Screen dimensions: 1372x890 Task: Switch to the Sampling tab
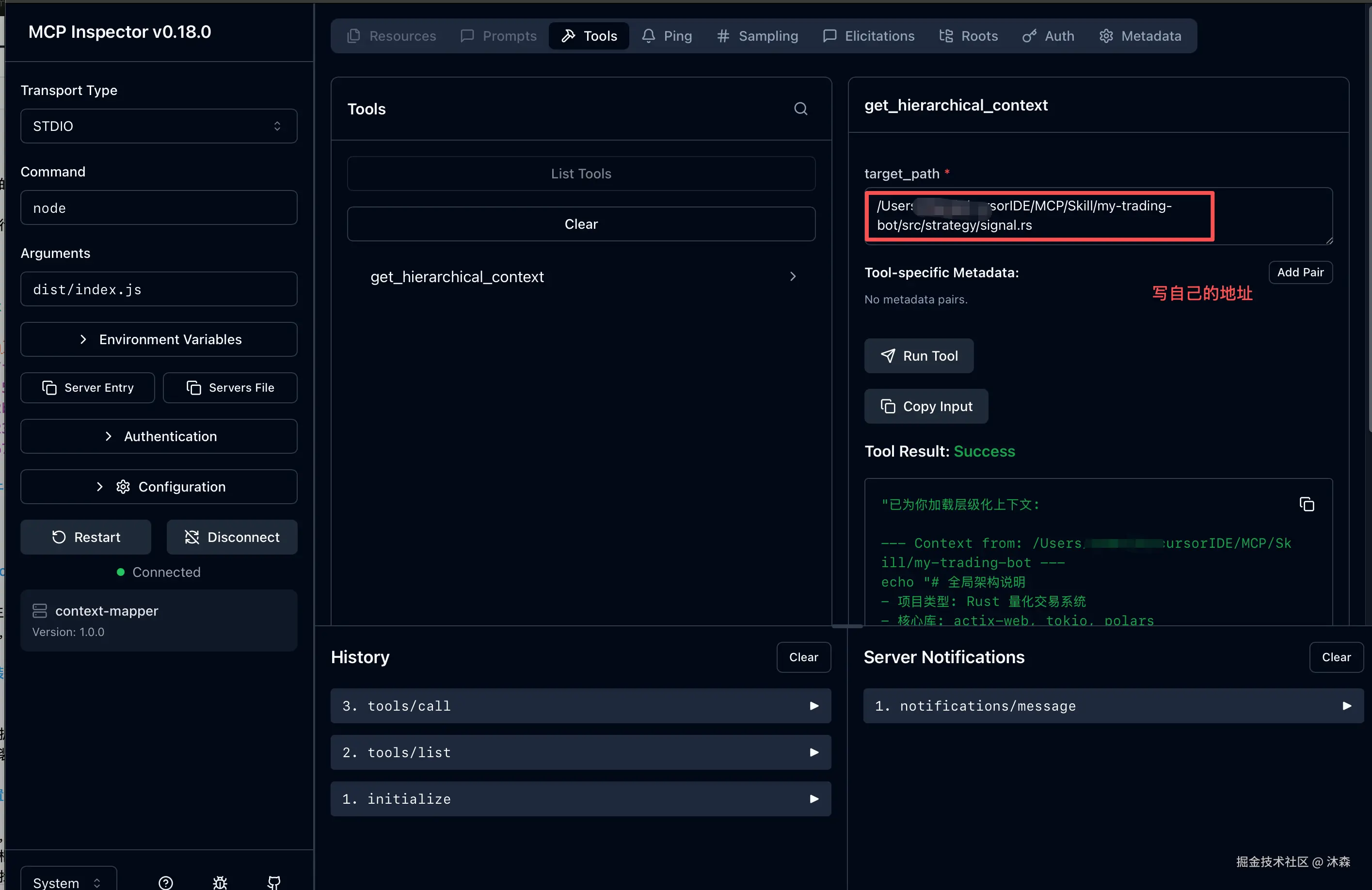(757, 36)
